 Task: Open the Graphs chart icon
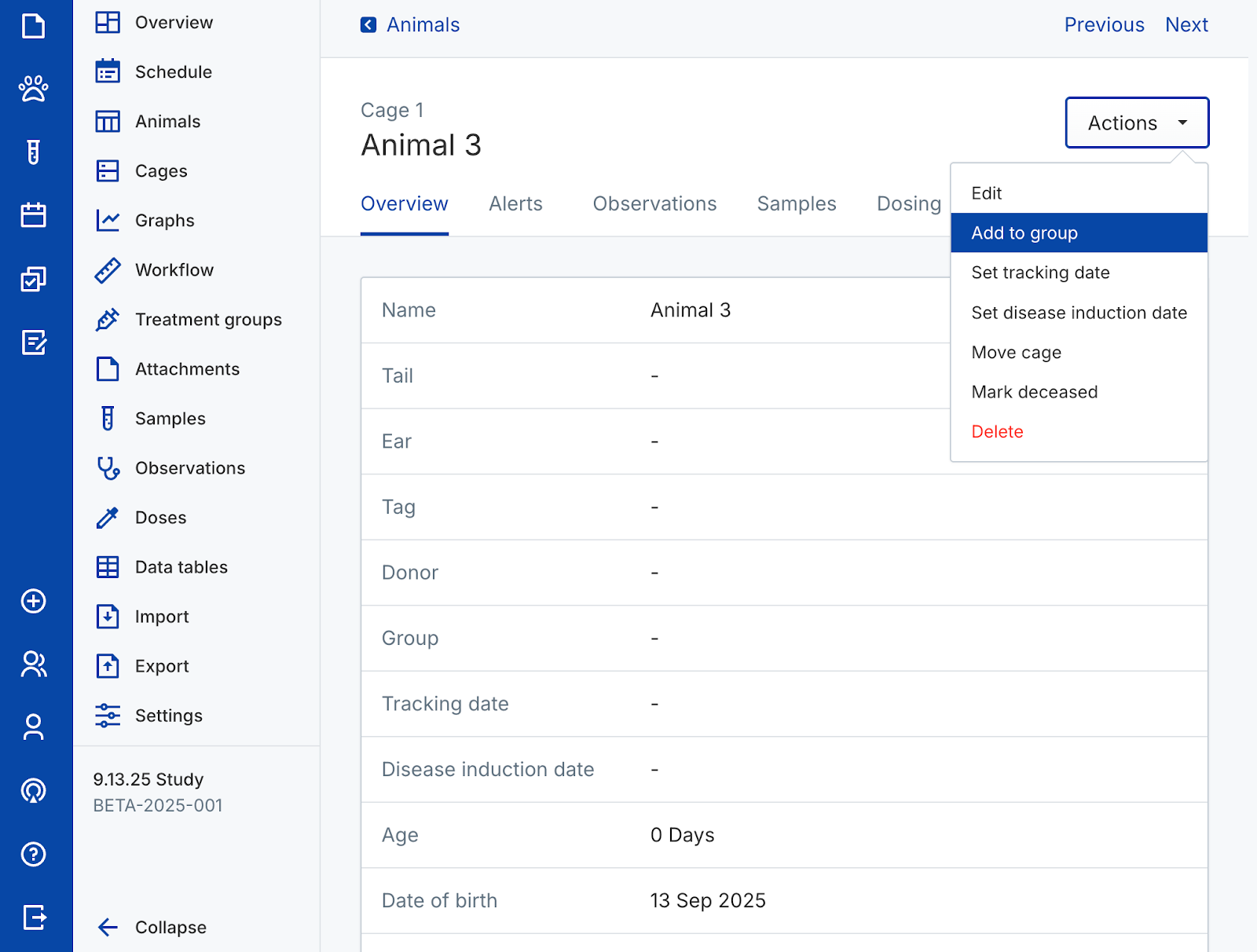click(x=108, y=221)
